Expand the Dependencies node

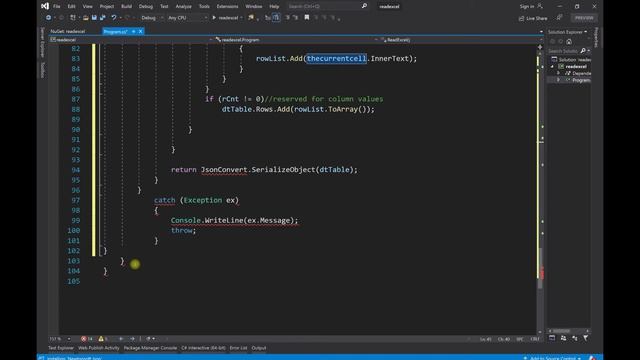tap(558, 73)
